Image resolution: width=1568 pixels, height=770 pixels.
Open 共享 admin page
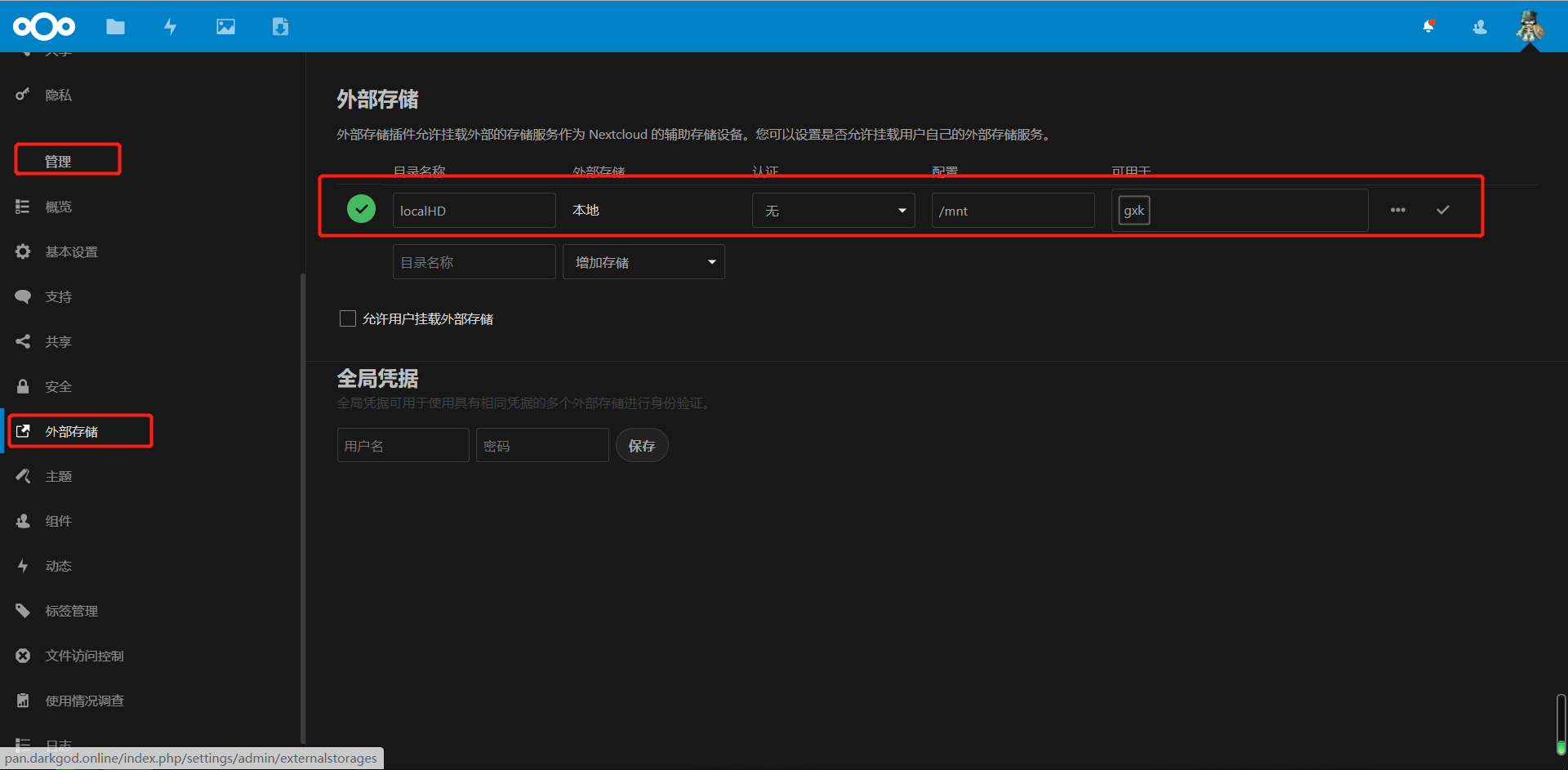pyautogui.click(x=59, y=342)
